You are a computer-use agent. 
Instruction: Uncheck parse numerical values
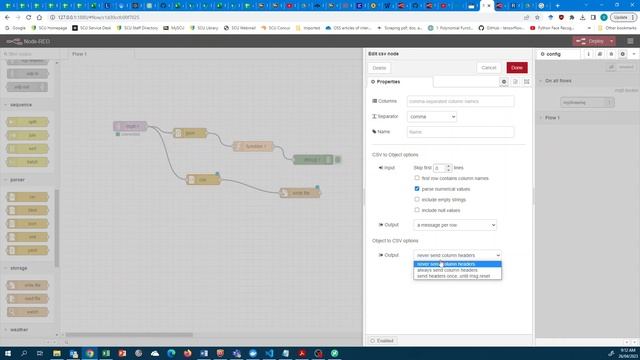coord(417,189)
